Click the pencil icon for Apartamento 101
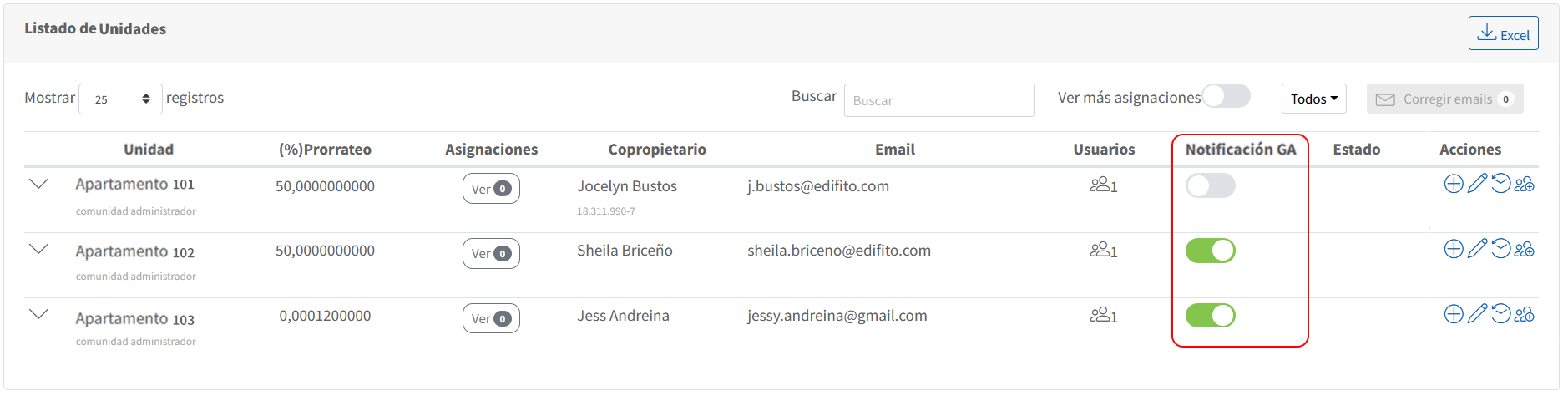 pyautogui.click(x=1477, y=184)
